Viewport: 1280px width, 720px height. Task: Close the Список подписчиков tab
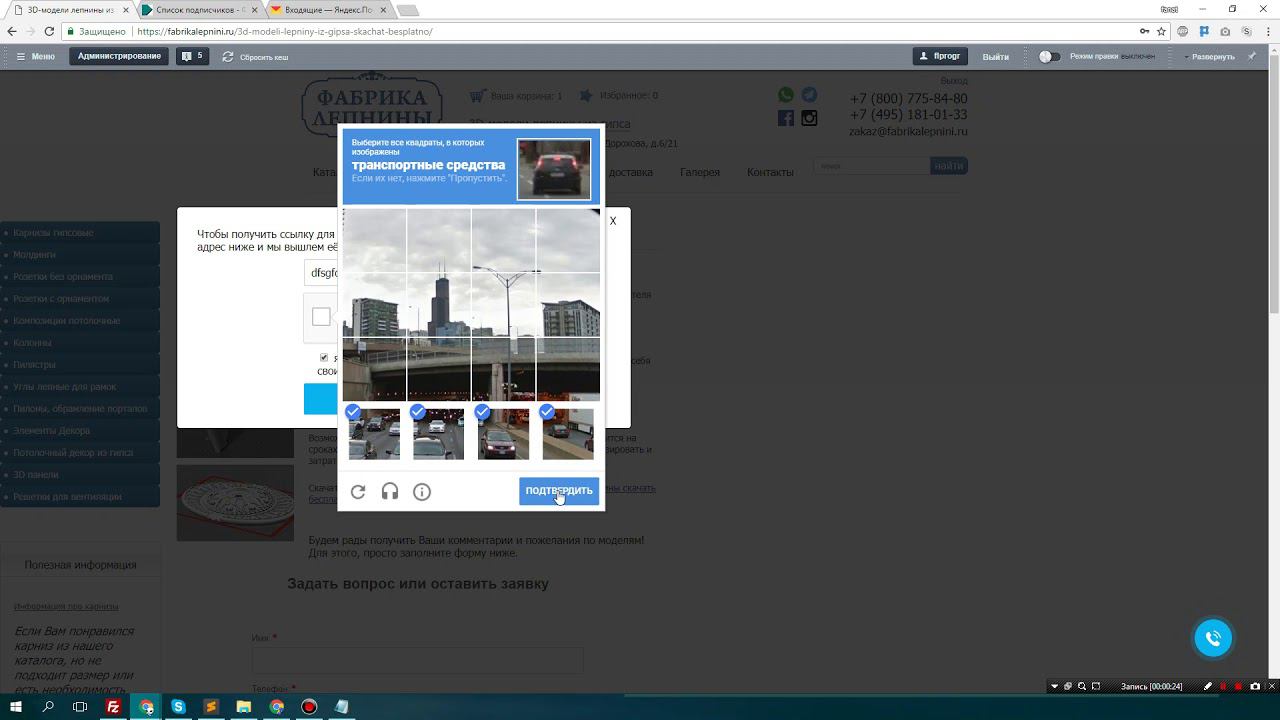[253, 10]
